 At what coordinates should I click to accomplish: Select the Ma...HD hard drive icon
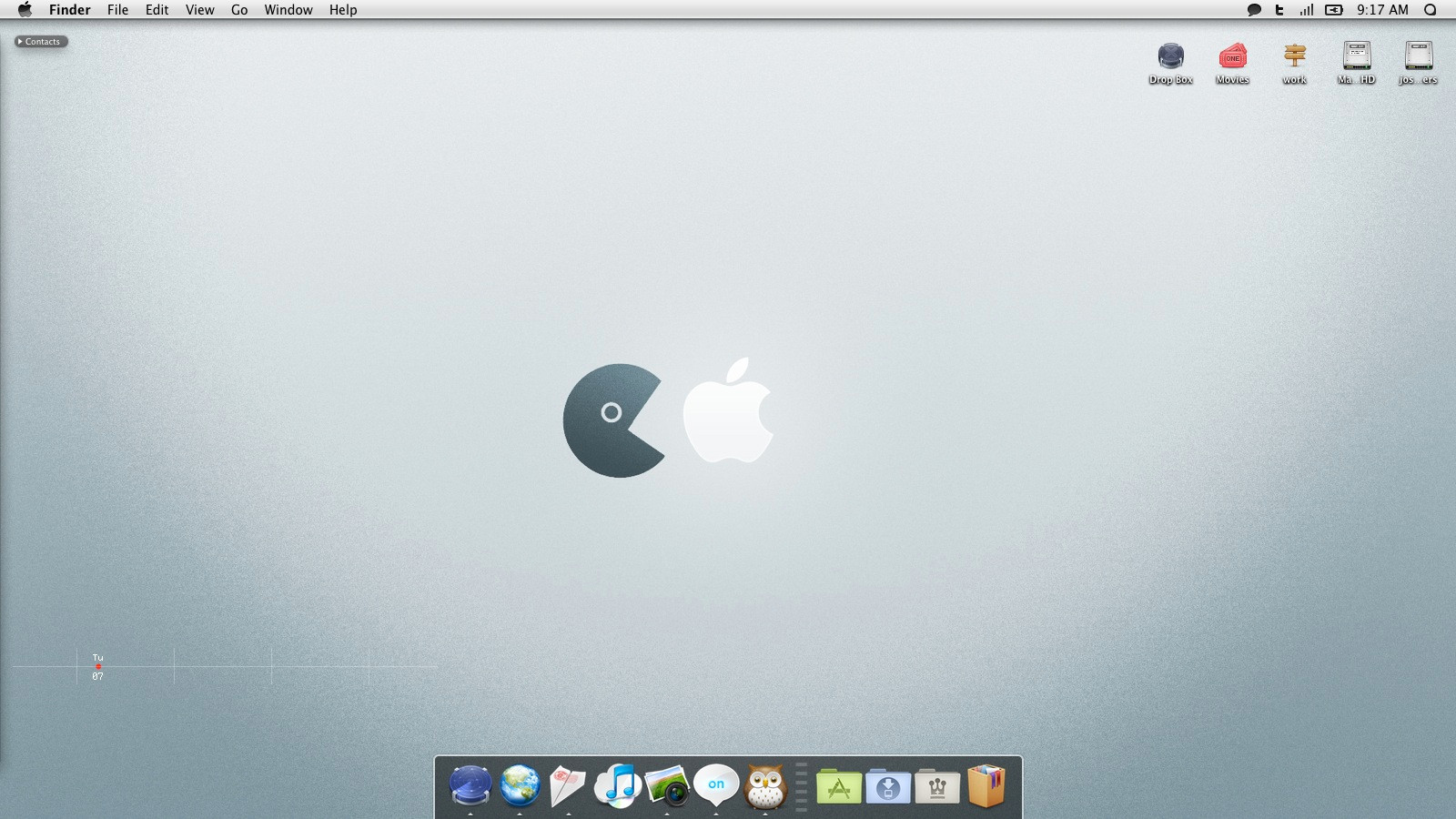point(1357,63)
